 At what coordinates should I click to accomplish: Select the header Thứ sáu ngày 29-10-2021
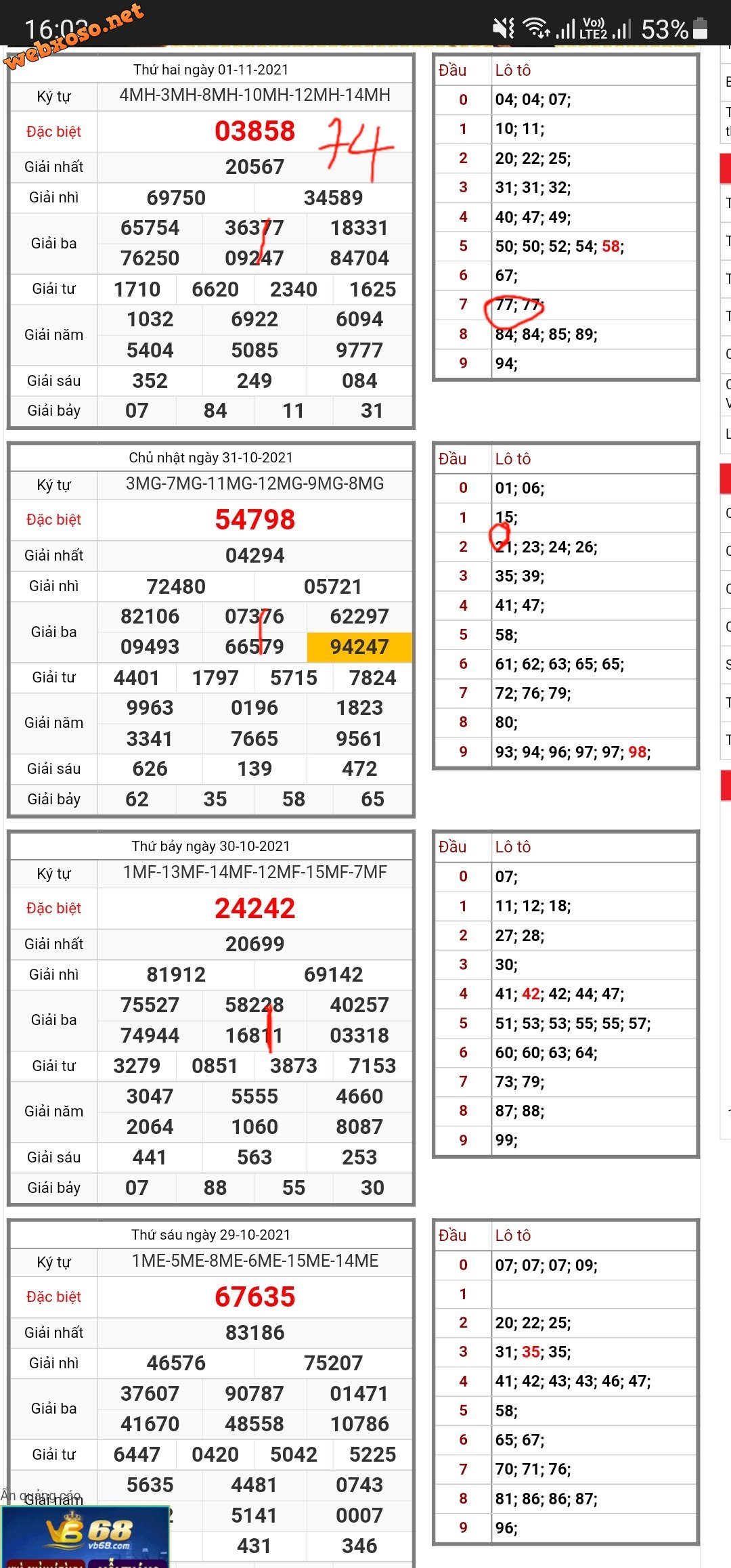click(x=211, y=1235)
